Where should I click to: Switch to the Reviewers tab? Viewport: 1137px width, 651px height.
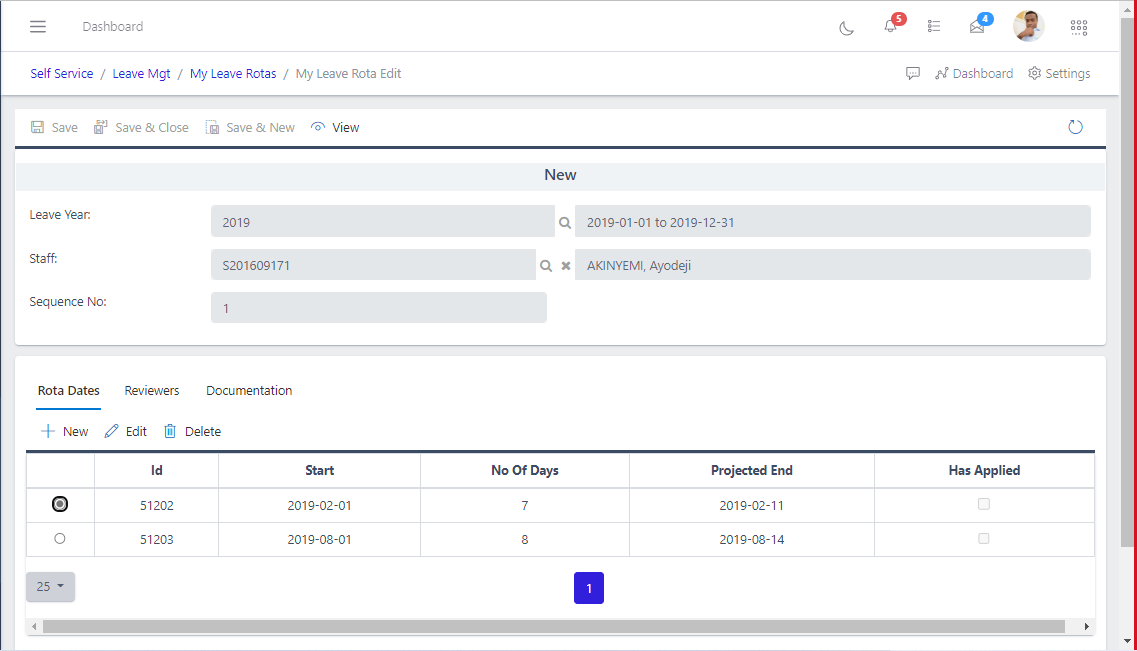pos(152,391)
